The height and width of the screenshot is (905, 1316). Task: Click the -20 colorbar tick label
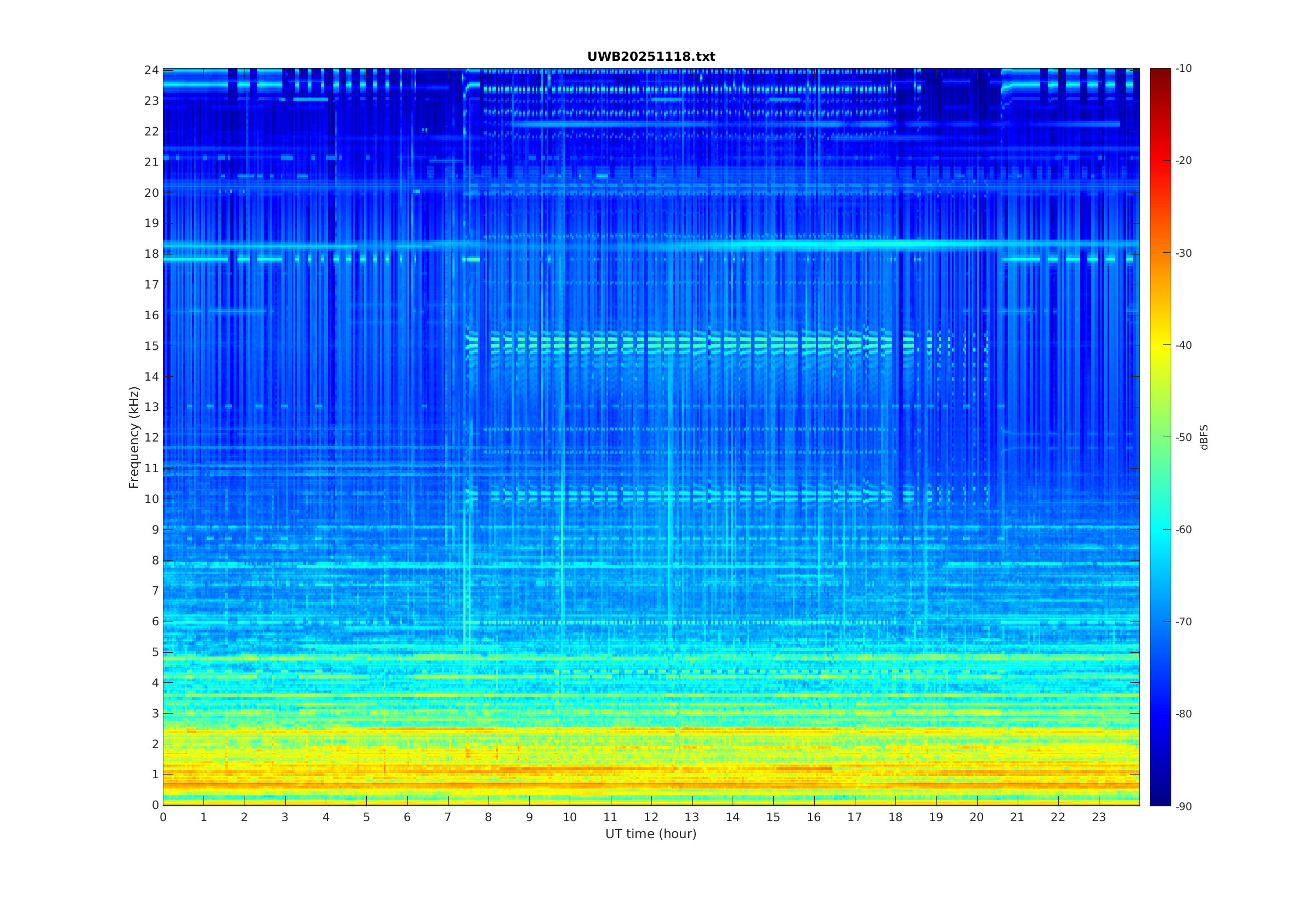pos(1183,161)
